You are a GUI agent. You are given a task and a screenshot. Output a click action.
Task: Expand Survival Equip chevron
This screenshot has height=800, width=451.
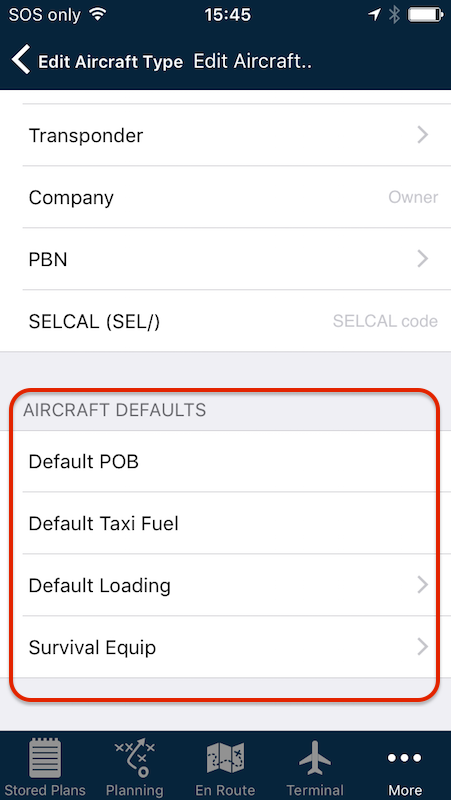pyautogui.click(x=422, y=647)
